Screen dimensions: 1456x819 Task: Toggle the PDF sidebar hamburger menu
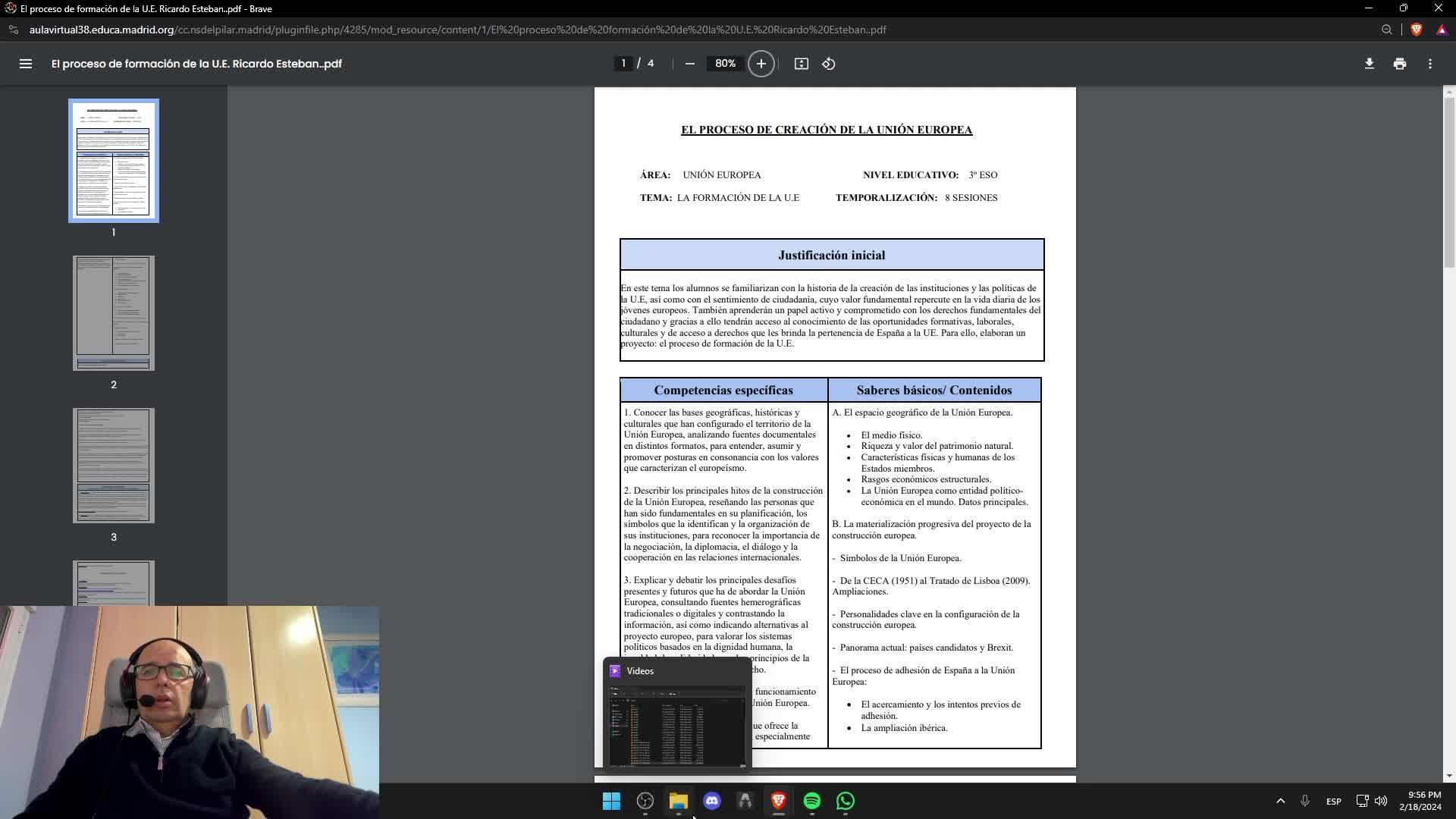tap(25, 64)
